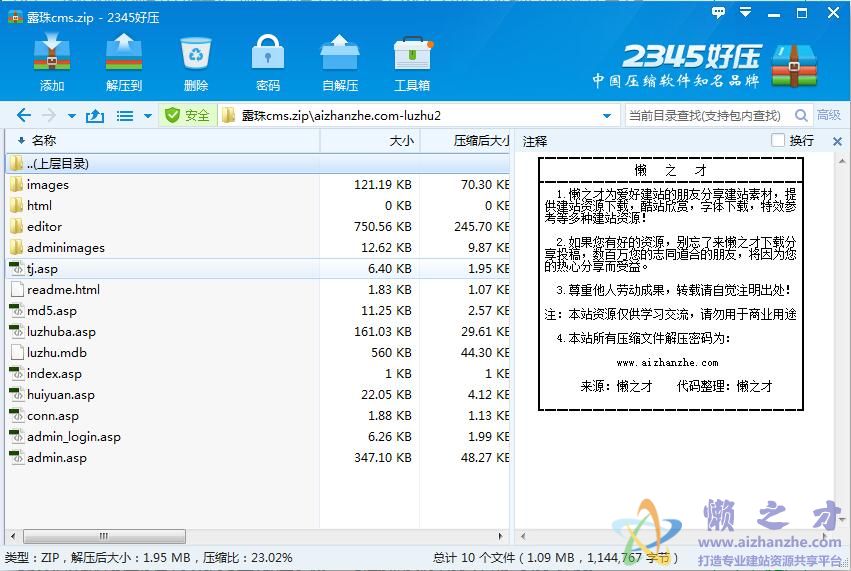Image resolution: width=851 pixels, height=571 pixels.
Task: Click the 347.10 KB size cell
Action: pyautogui.click(x=383, y=458)
